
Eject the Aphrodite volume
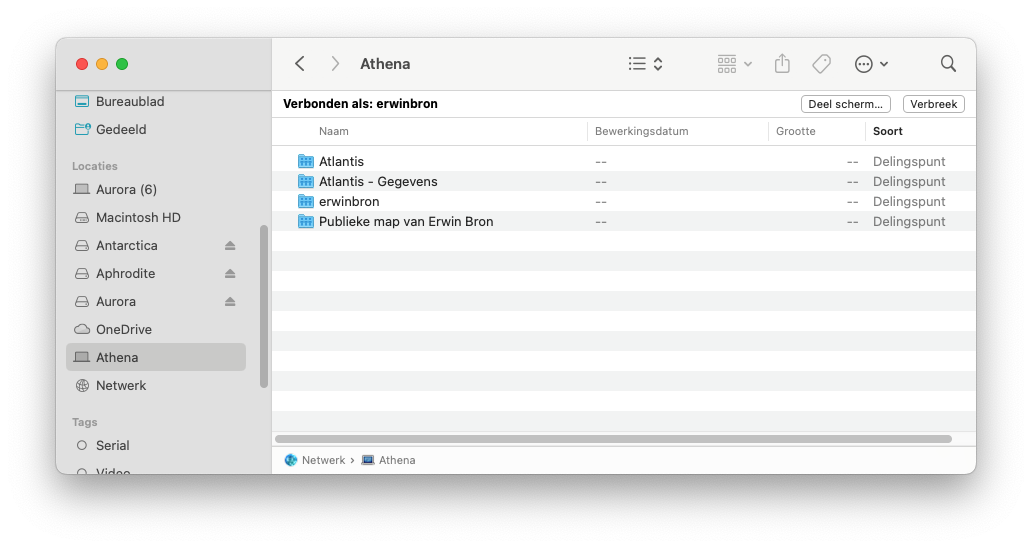[x=230, y=274]
